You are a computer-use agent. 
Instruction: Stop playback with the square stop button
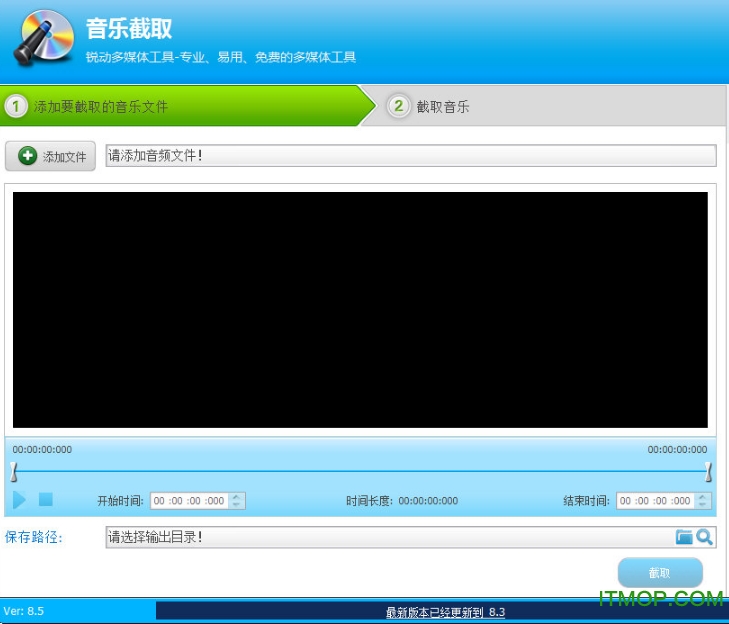46,499
